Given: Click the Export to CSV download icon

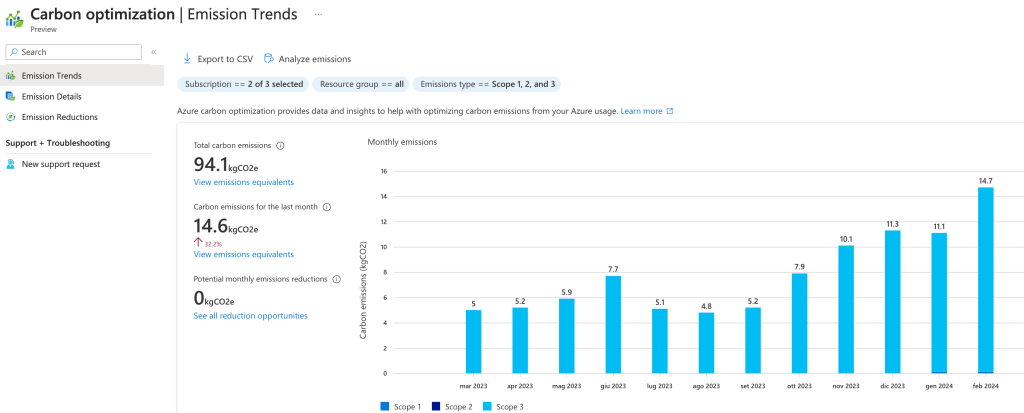Looking at the screenshot, I should click(x=187, y=59).
